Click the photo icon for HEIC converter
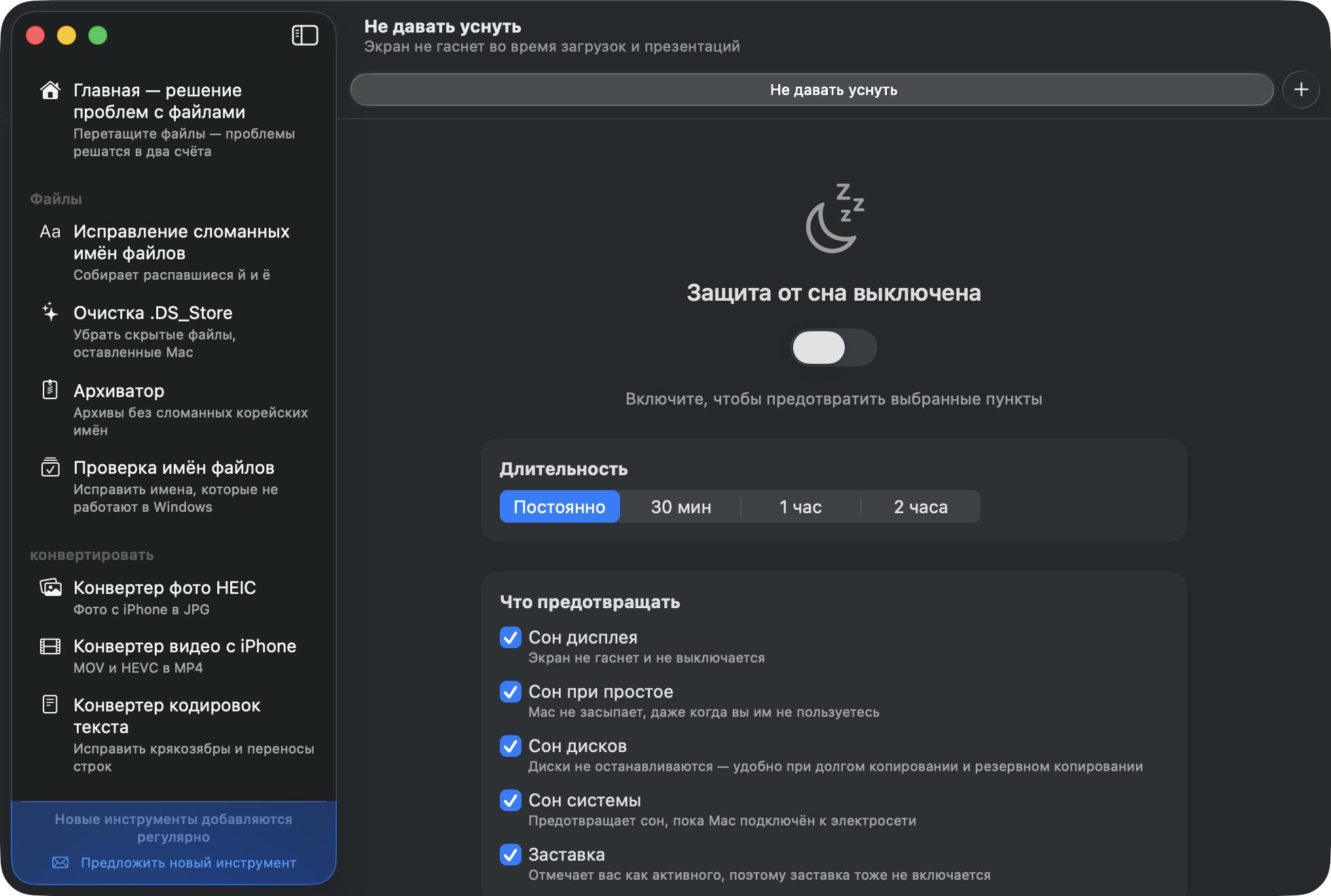 50,587
